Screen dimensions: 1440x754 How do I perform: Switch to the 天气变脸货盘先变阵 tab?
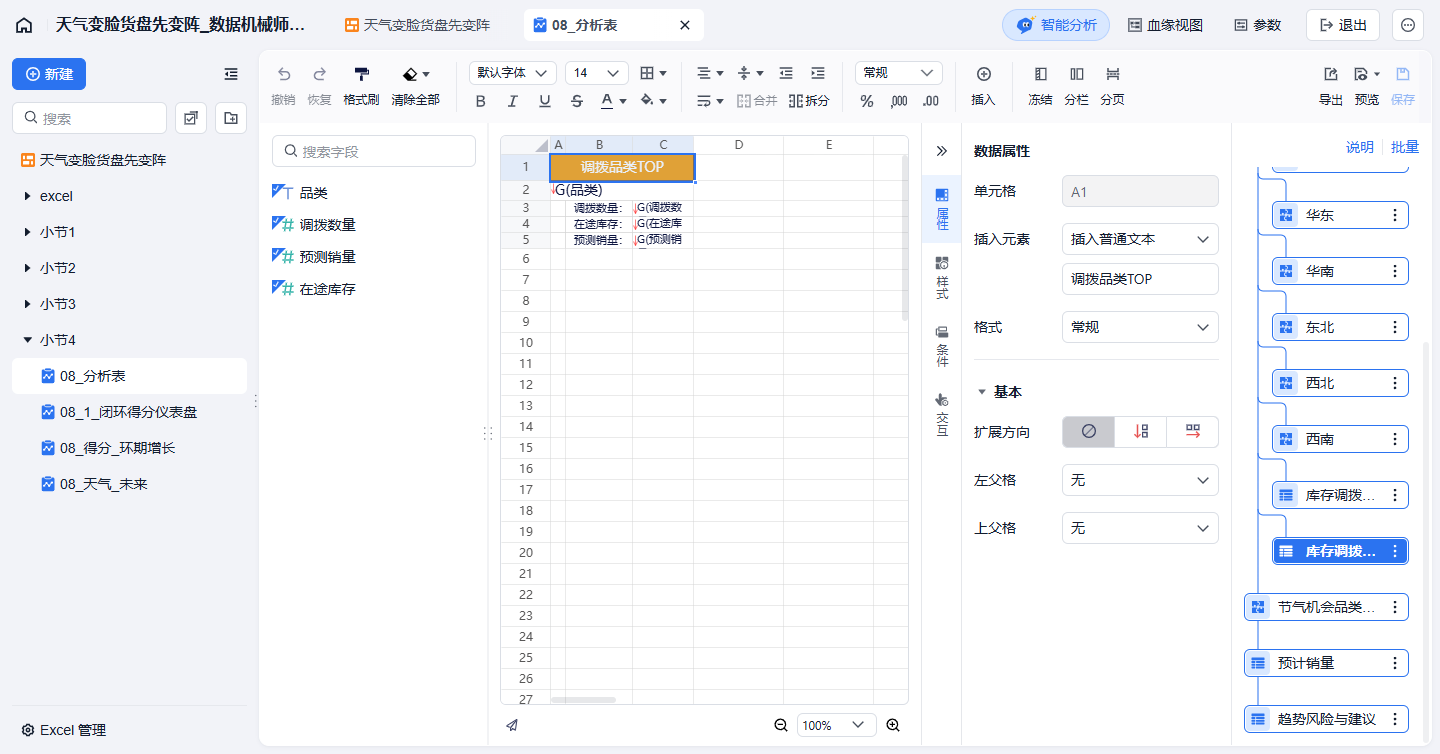pyautogui.click(x=418, y=25)
